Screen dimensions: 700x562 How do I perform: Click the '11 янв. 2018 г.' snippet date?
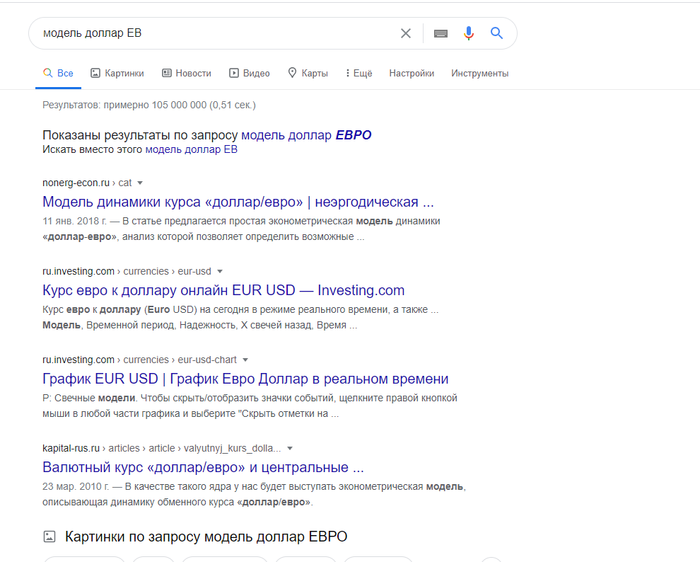[75, 221]
